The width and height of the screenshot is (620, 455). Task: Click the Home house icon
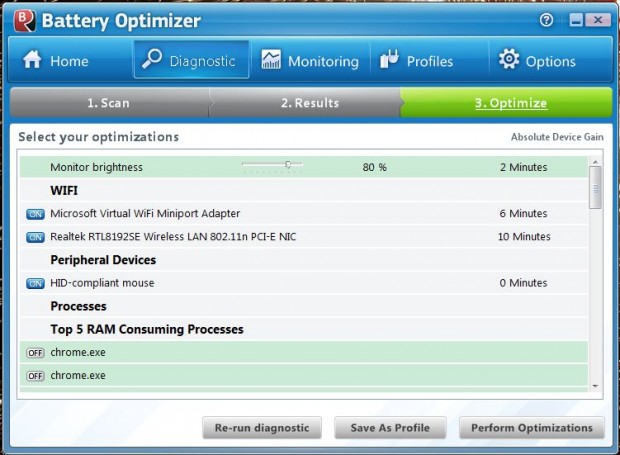coord(32,60)
